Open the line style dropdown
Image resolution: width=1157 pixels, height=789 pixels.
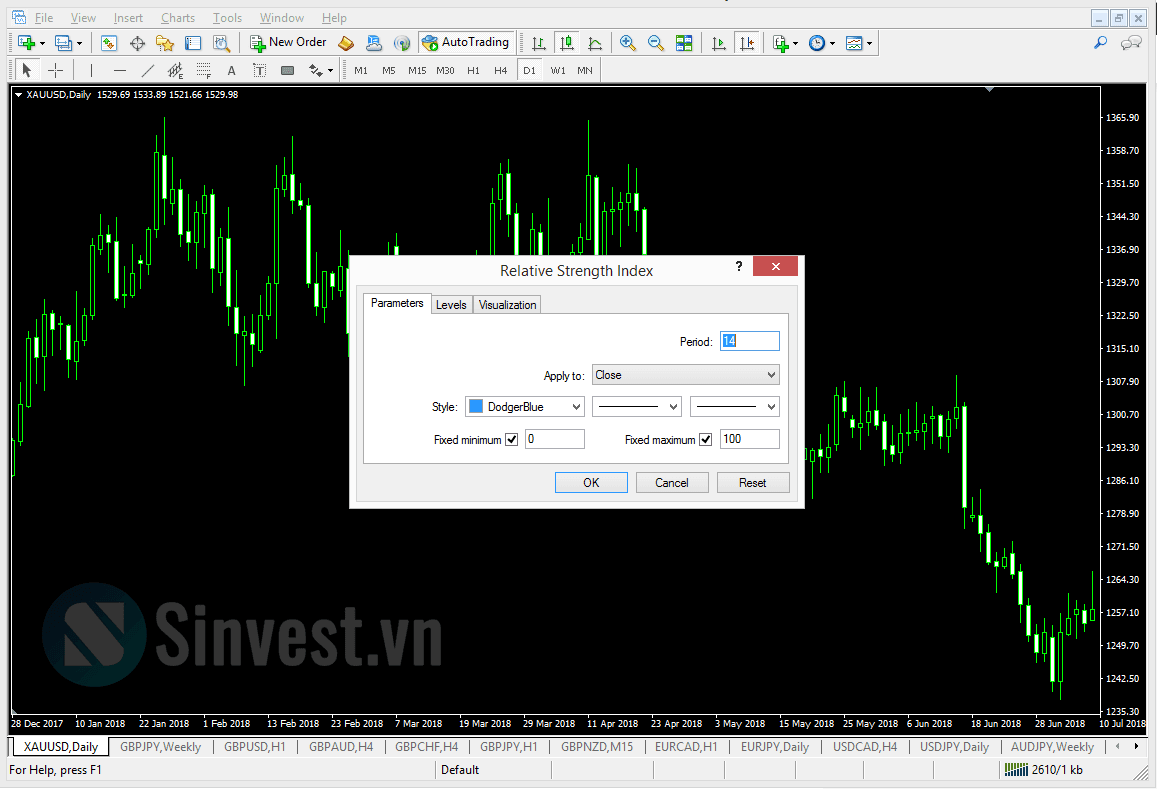[637, 407]
